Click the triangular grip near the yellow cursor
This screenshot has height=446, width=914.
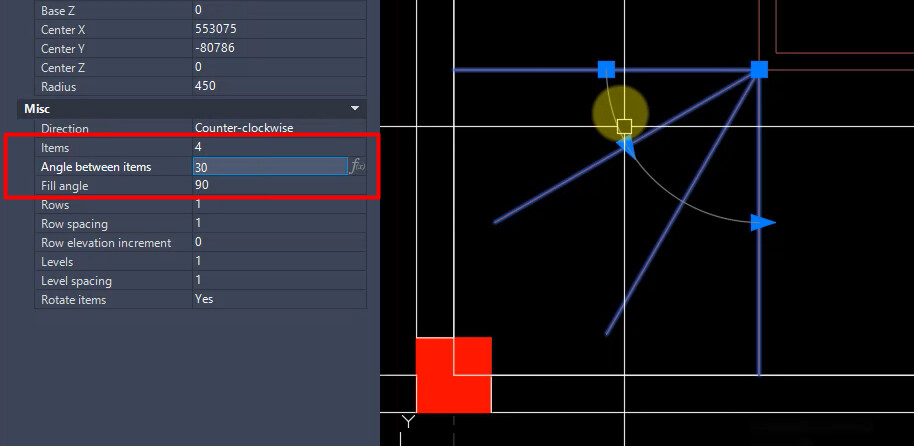tap(625, 146)
